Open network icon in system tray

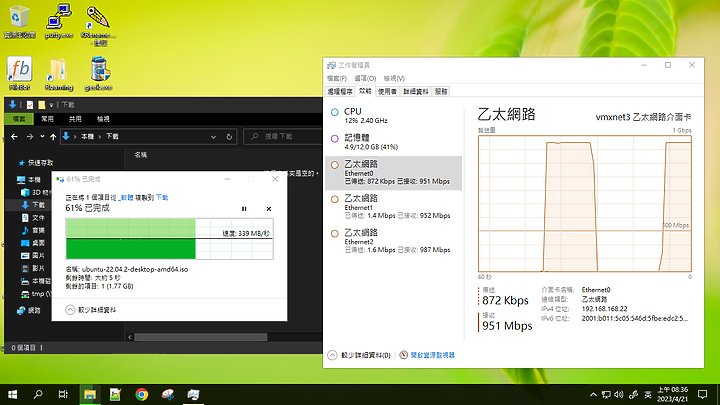(606, 394)
